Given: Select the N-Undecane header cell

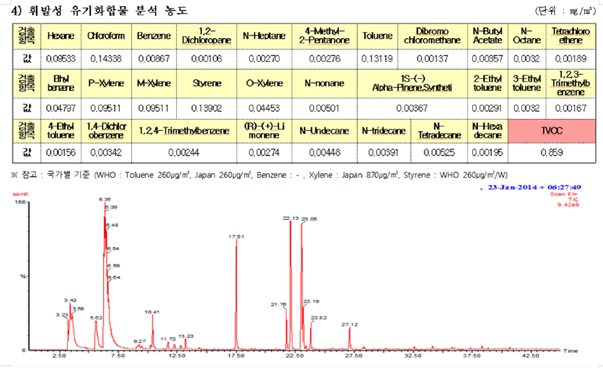Looking at the screenshot, I should click(324, 131).
